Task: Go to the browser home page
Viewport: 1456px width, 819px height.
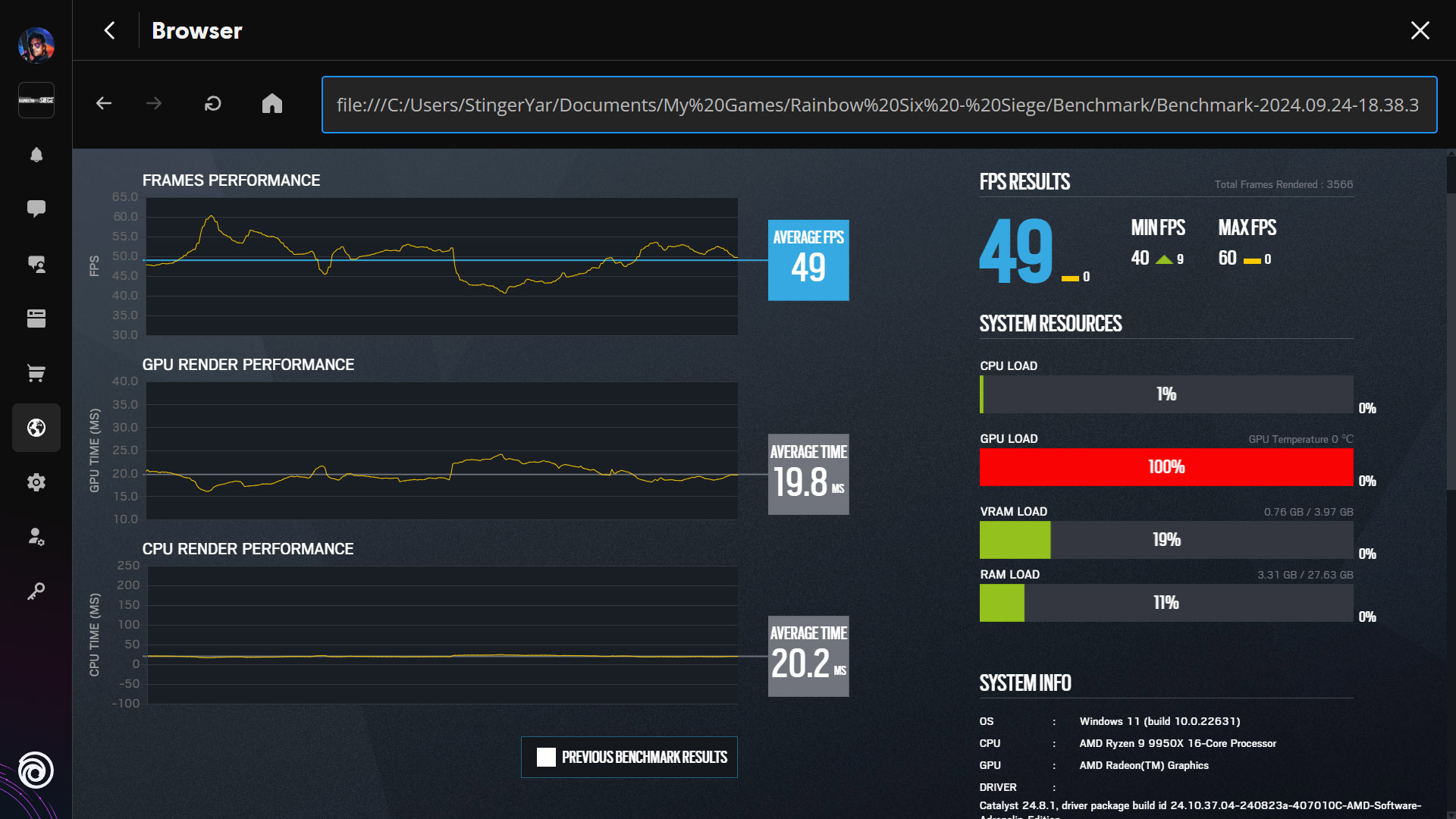Action: point(271,104)
